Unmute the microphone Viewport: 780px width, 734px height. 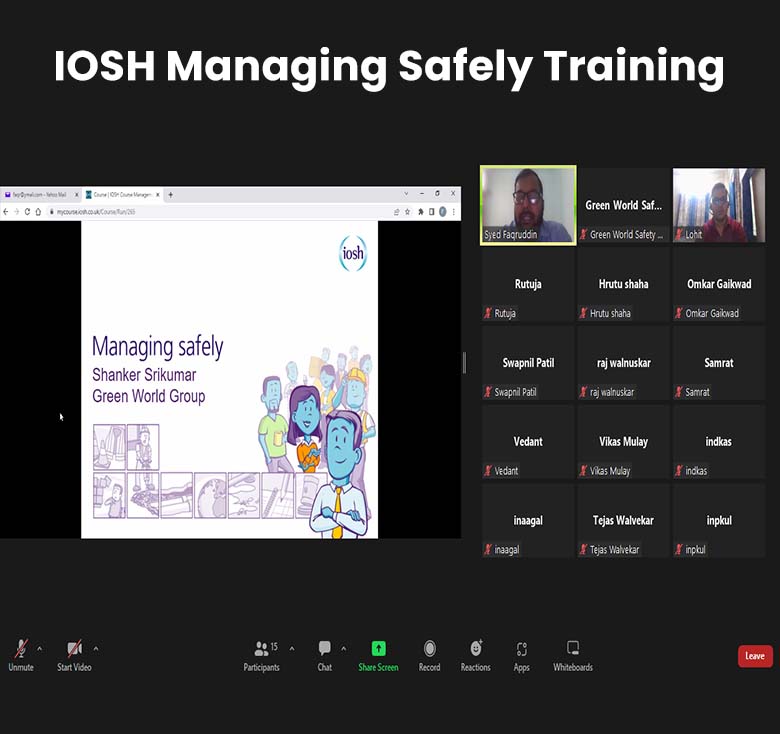(x=20, y=649)
